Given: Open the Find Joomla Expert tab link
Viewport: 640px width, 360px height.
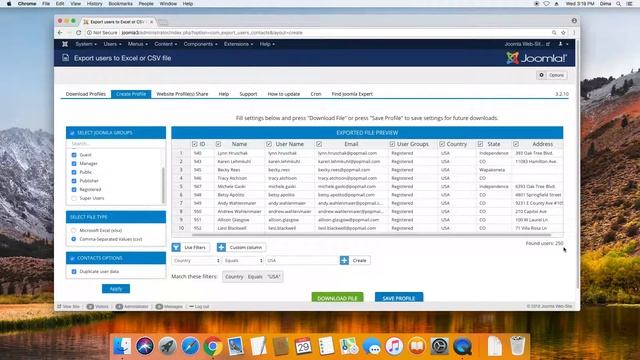Looking at the screenshot, I should click(x=352, y=94).
